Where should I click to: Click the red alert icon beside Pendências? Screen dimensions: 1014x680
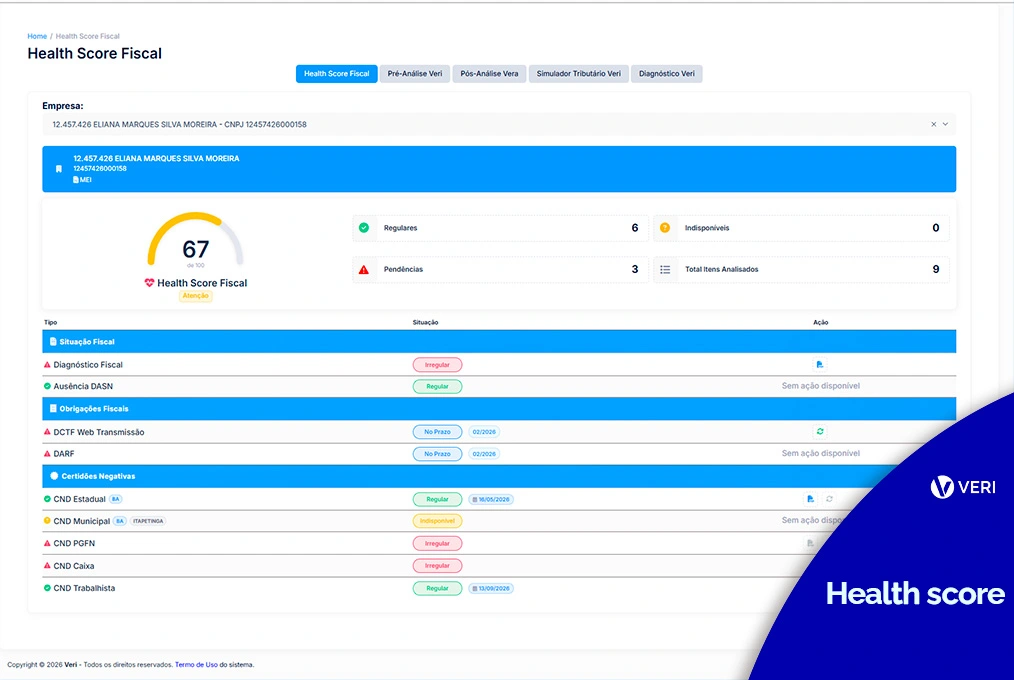pyautogui.click(x=363, y=269)
